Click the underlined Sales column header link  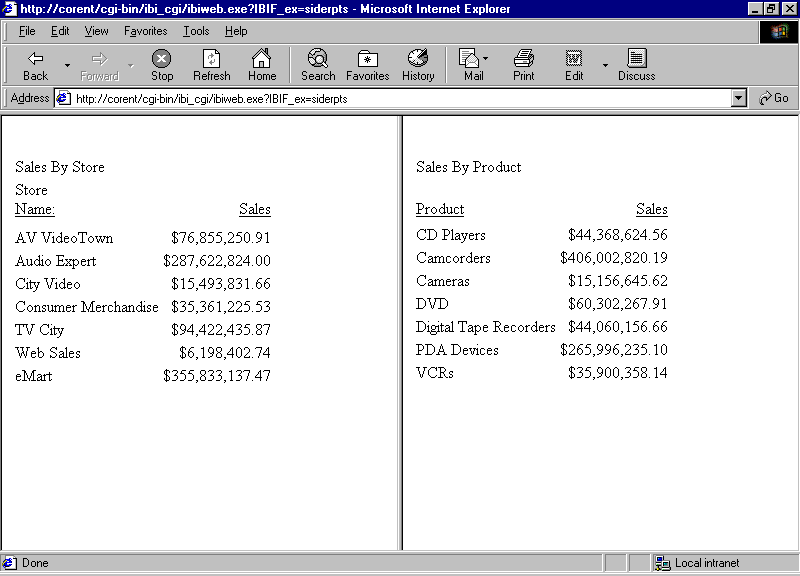tap(254, 209)
